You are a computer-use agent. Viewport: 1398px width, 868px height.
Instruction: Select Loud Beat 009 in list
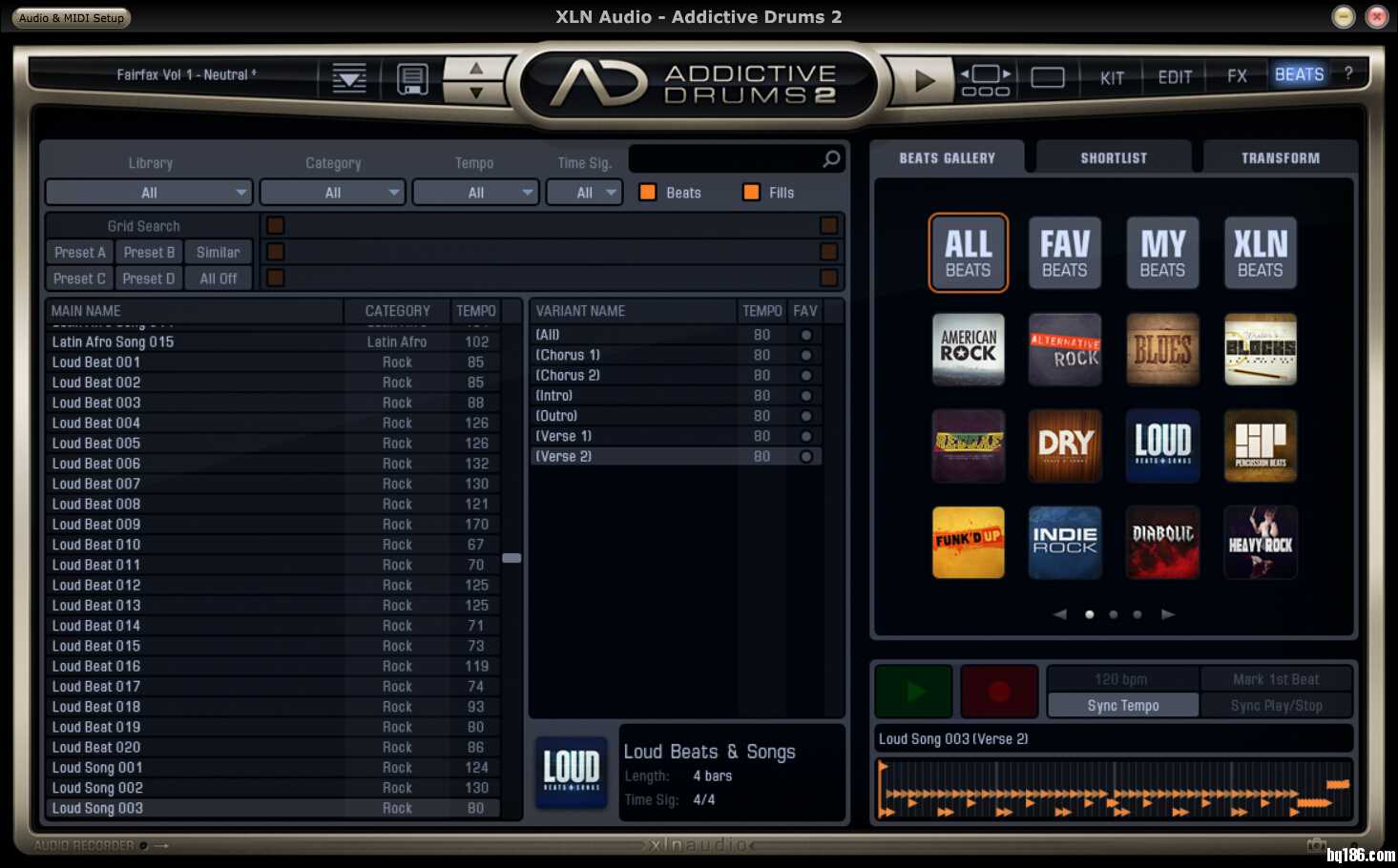273,524
